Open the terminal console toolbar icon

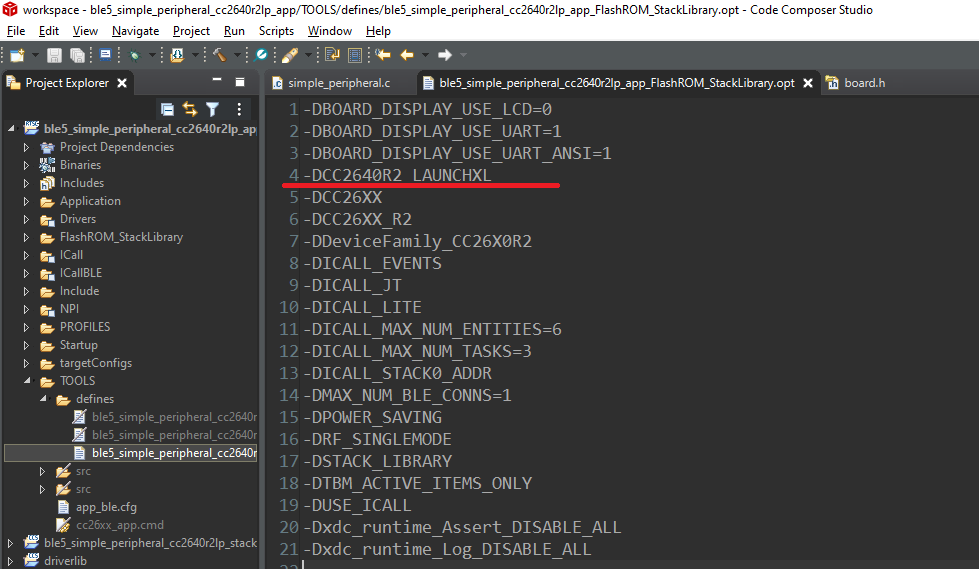click(106, 55)
